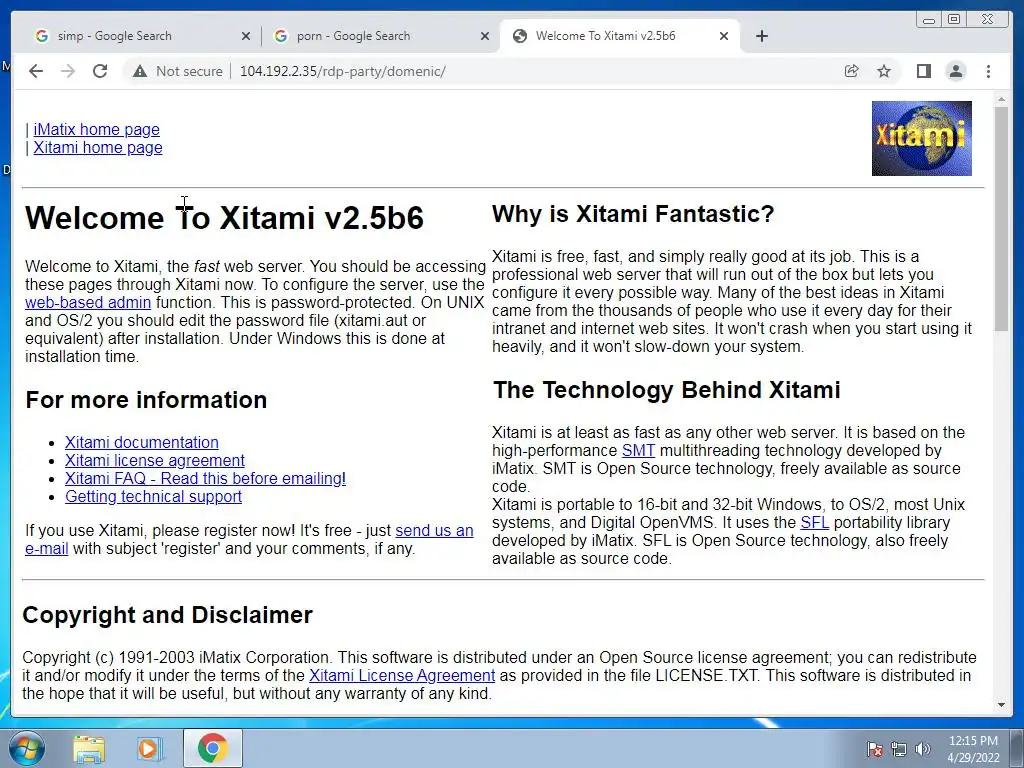Minimize the Chrome window
The height and width of the screenshot is (768, 1024).
[x=928, y=20]
